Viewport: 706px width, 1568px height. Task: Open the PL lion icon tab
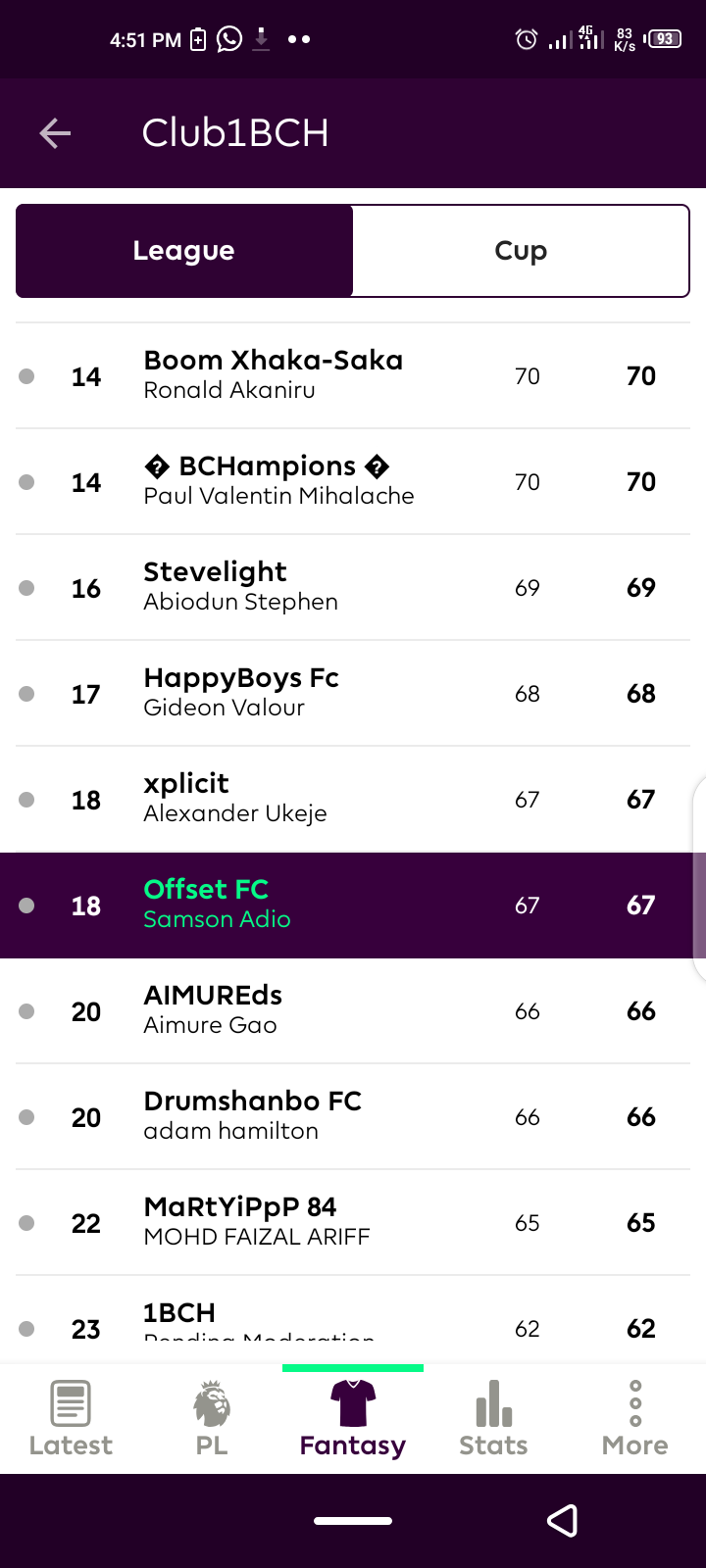coord(212,1402)
